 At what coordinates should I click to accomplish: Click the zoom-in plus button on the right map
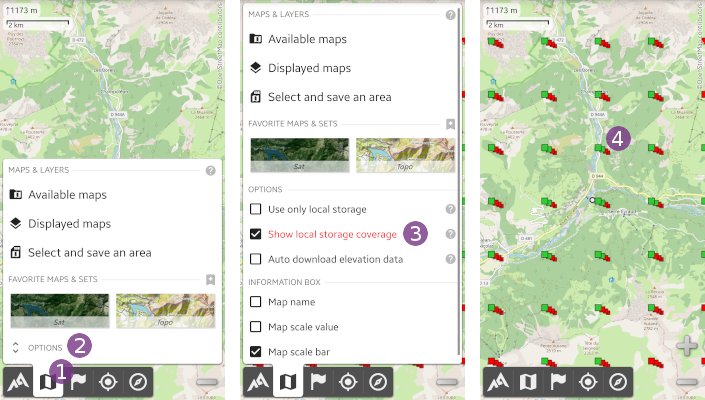point(686,348)
